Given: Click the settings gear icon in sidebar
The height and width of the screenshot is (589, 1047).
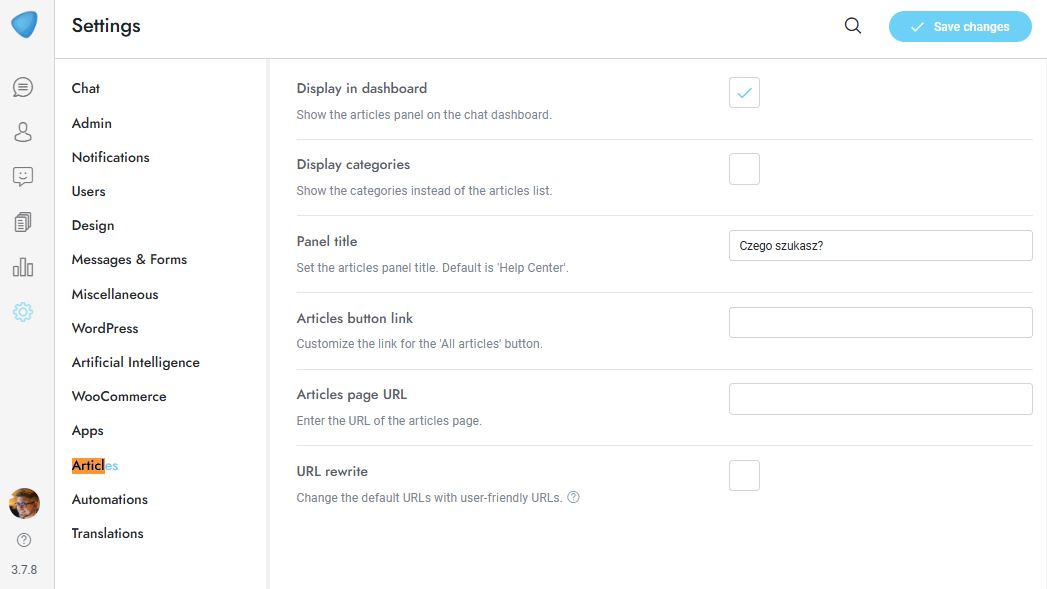Looking at the screenshot, I should [23, 312].
